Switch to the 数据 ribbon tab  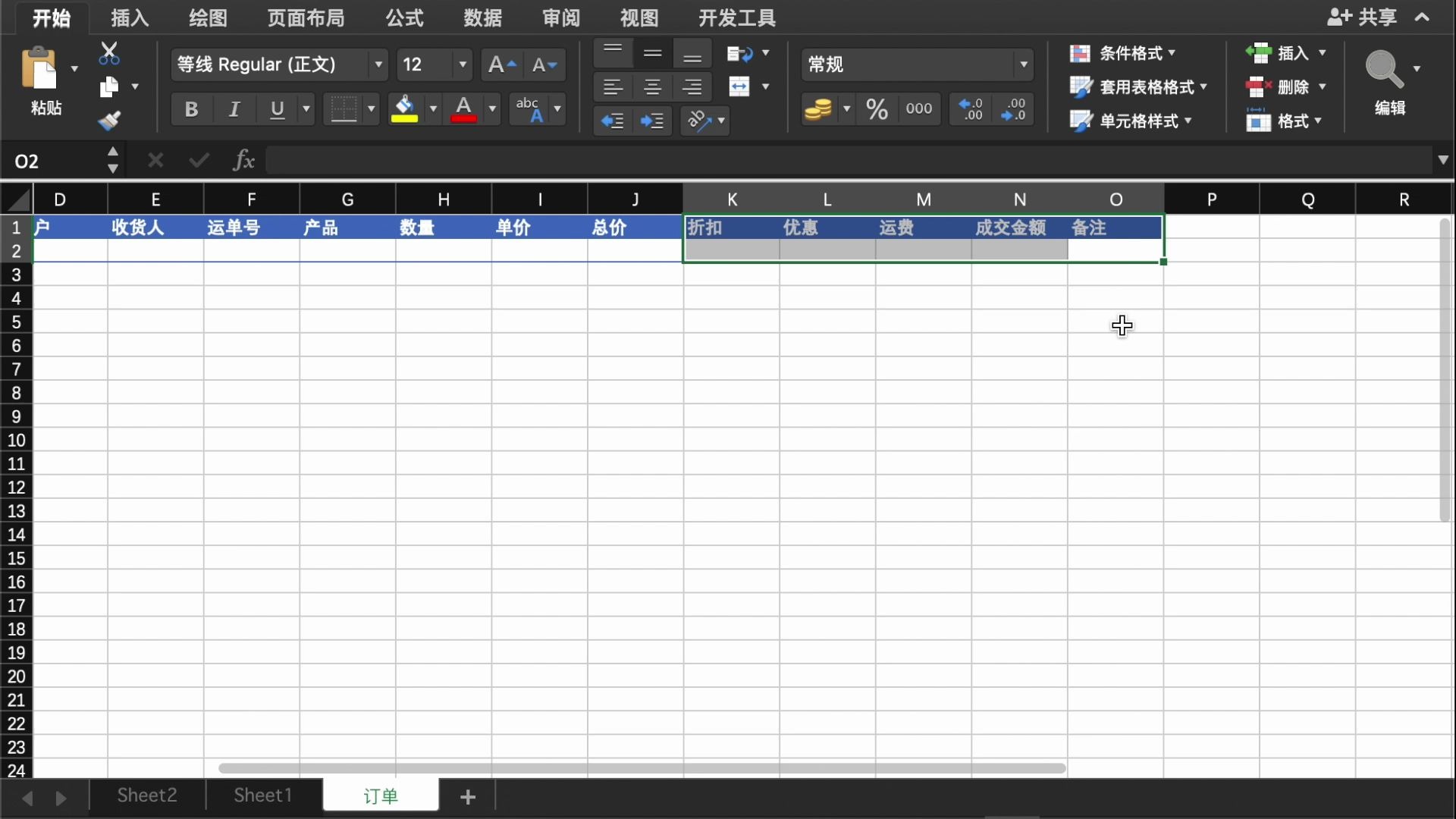click(483, 17)
